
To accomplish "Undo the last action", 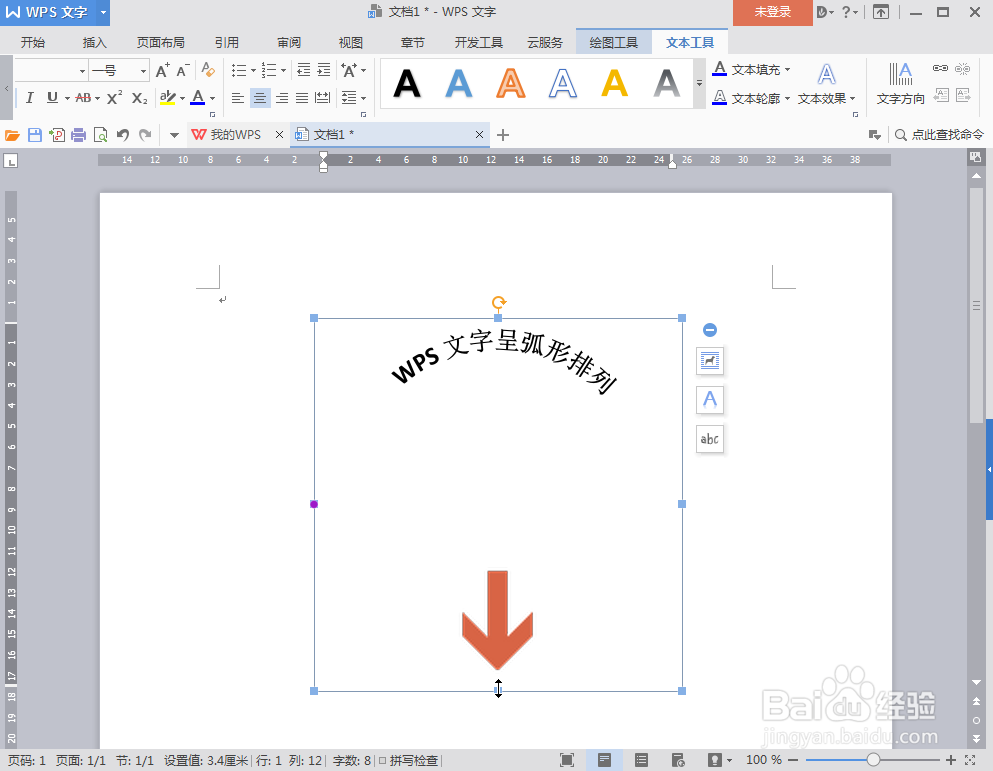I will tap(123, 135).
